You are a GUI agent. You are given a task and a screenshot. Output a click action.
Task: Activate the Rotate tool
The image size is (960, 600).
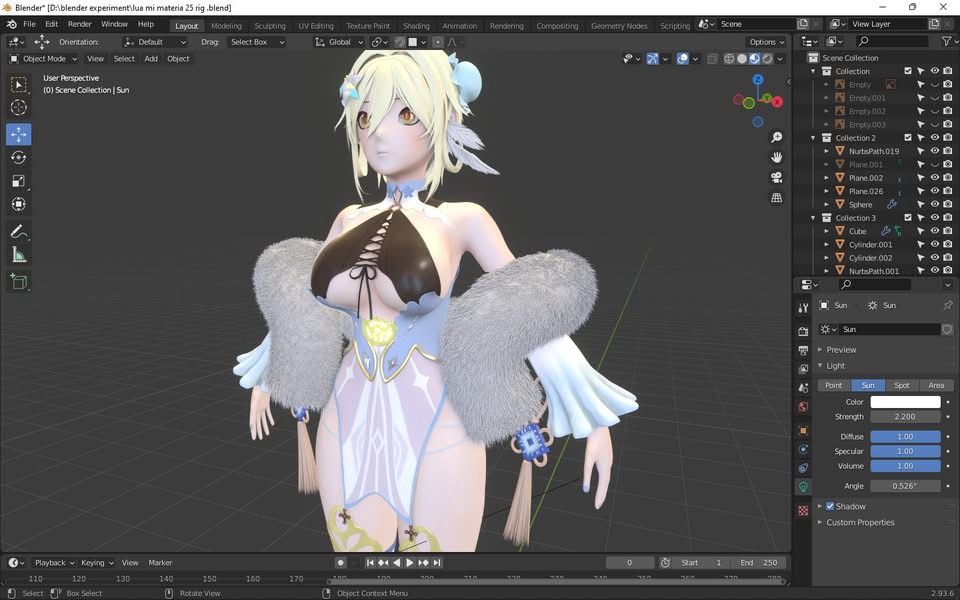(19, 157)
